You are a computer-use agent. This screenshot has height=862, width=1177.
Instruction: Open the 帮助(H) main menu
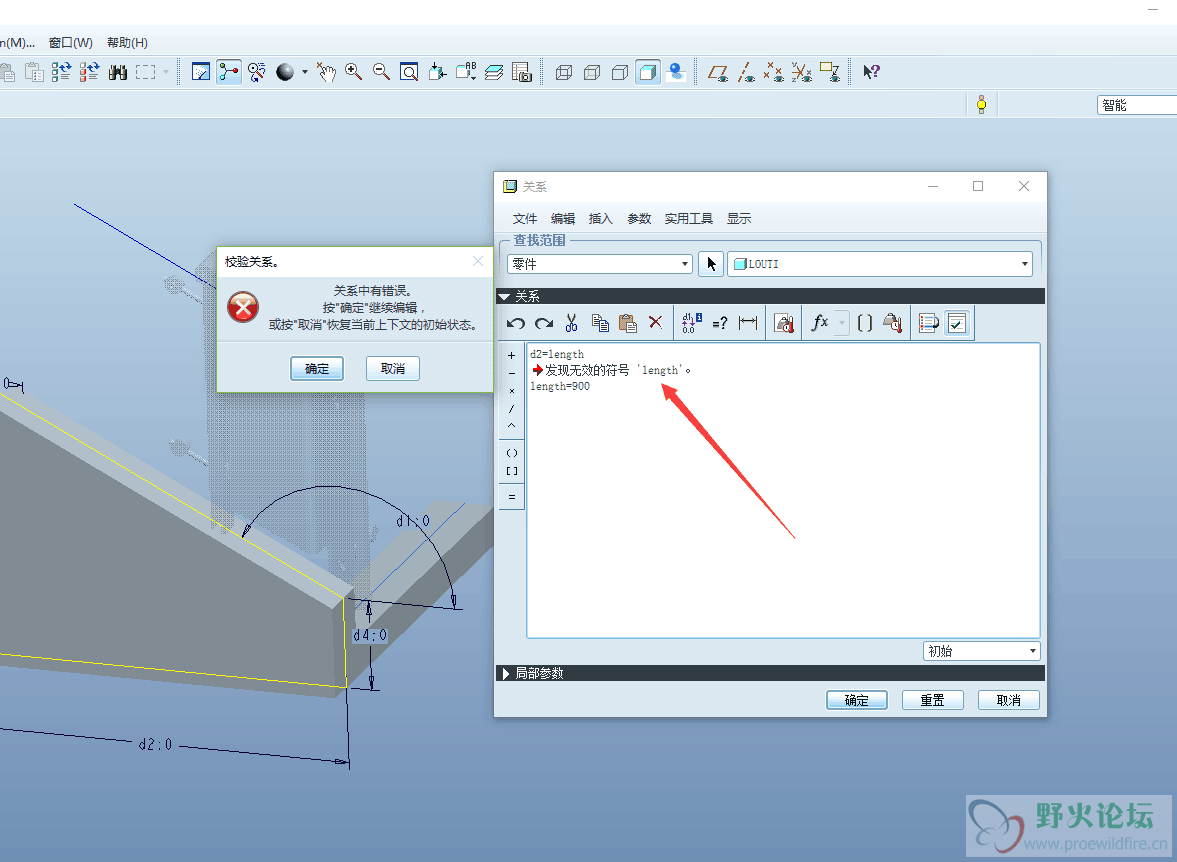(128, 43)
